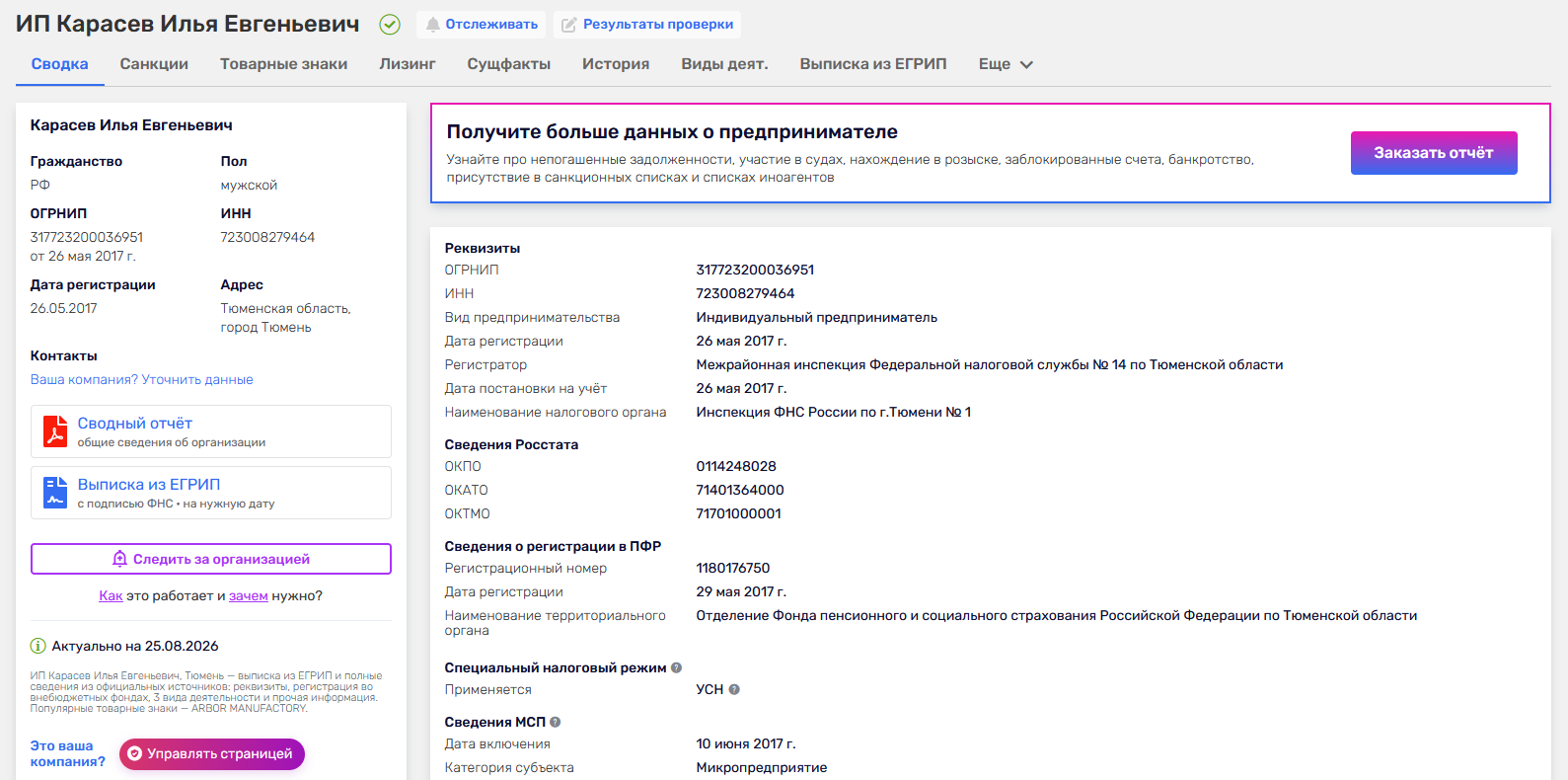Click the ОКАТО value 71401364000
Screen dimensions: 1568x780
pos(740,490)
